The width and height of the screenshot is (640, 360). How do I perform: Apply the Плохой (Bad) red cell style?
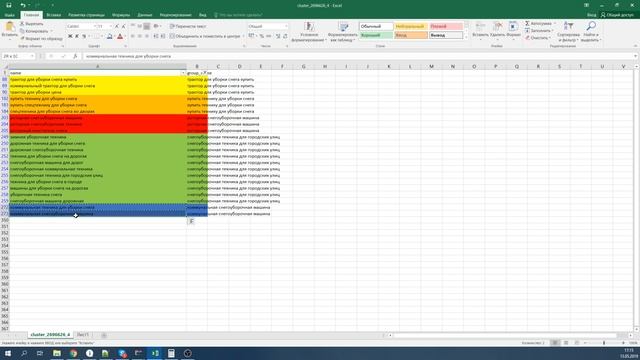446,26
